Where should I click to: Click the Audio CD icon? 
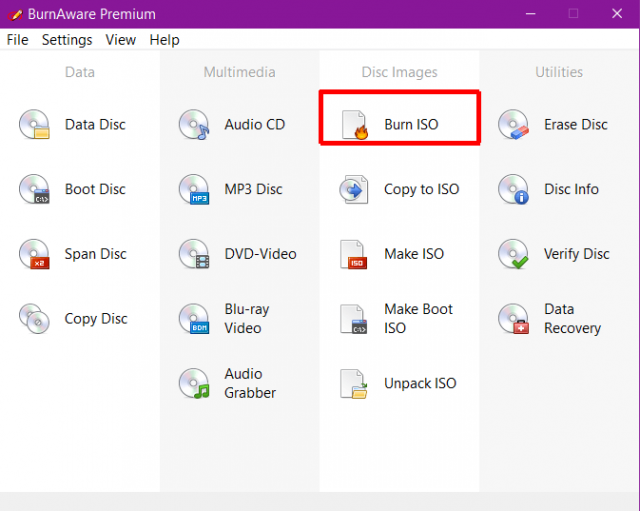click(194, 124)
